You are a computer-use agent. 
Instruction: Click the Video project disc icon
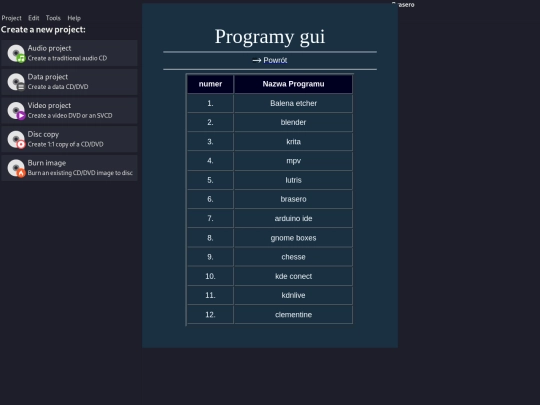16,111
